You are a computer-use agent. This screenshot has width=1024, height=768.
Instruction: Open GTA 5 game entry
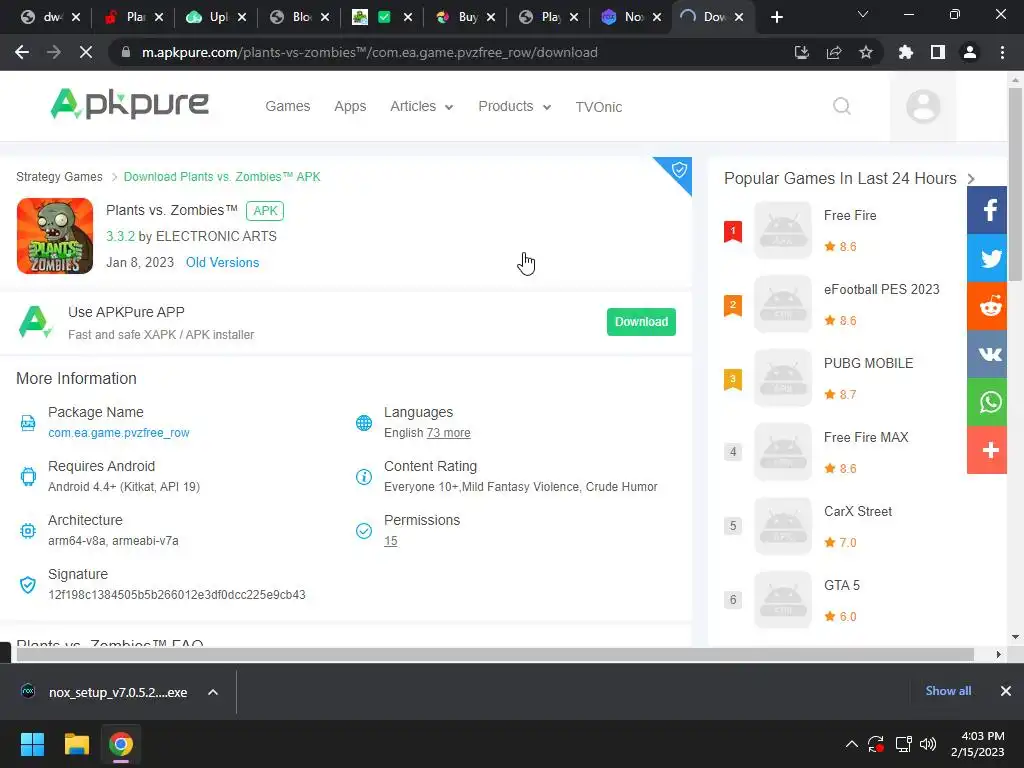842,585
